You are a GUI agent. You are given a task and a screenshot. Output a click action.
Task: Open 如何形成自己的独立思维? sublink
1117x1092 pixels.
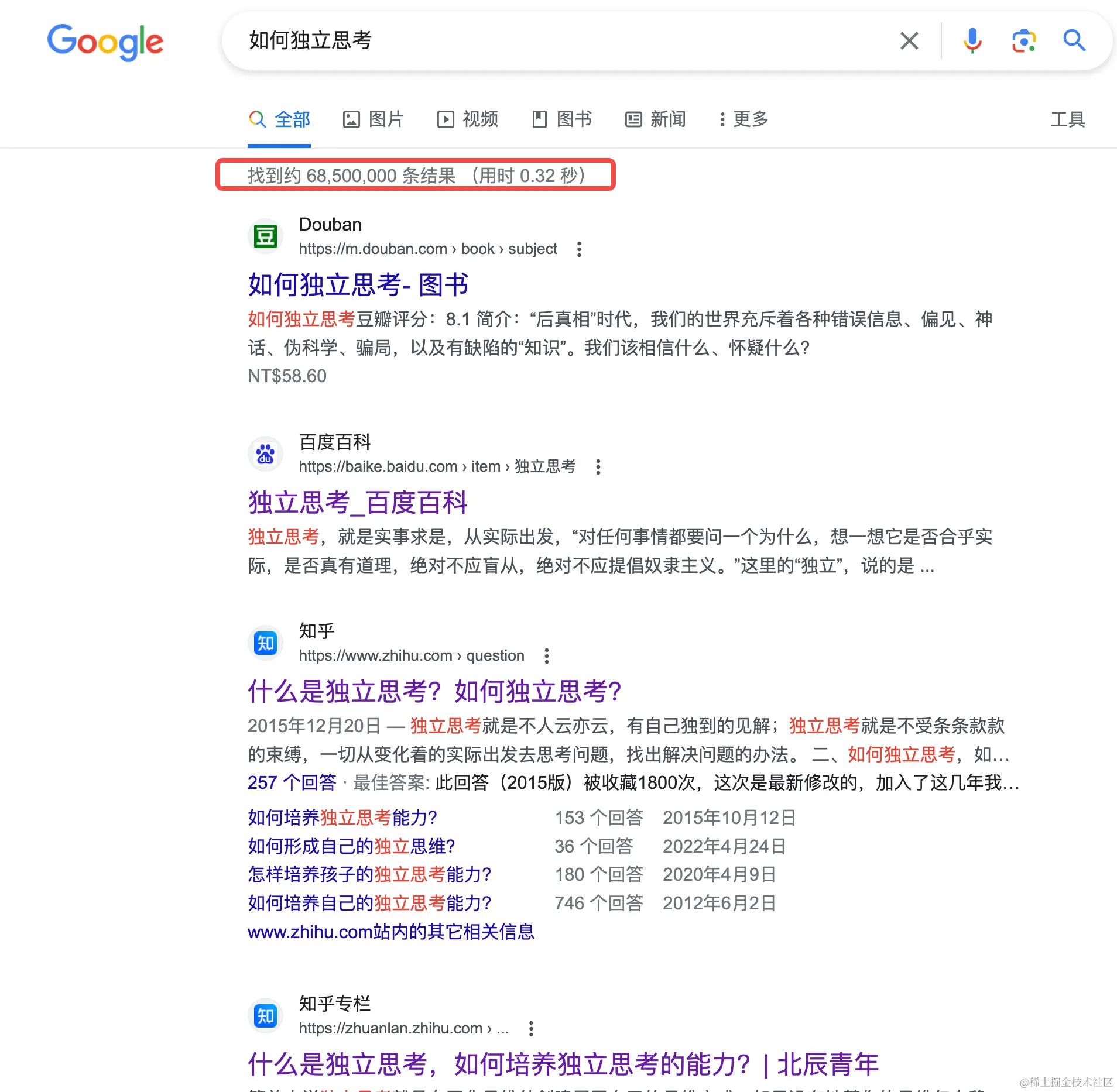pyautogui.click(x=351, y=846)
